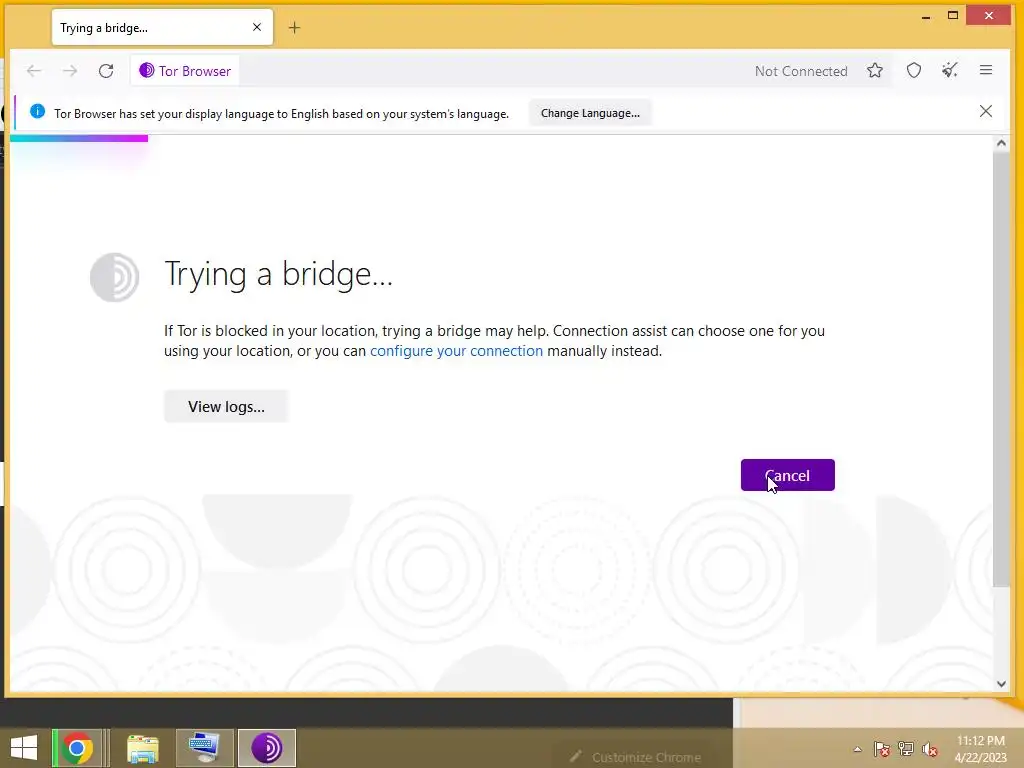
Task: Open a new tab with plus button
Action: (295, 27)
